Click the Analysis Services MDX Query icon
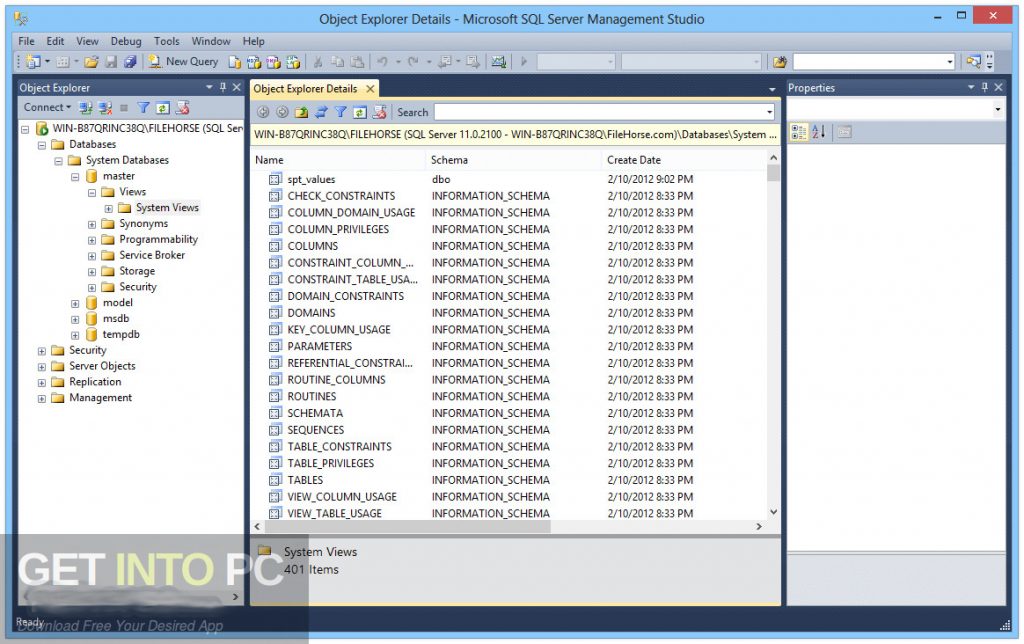 click(254, 62)
